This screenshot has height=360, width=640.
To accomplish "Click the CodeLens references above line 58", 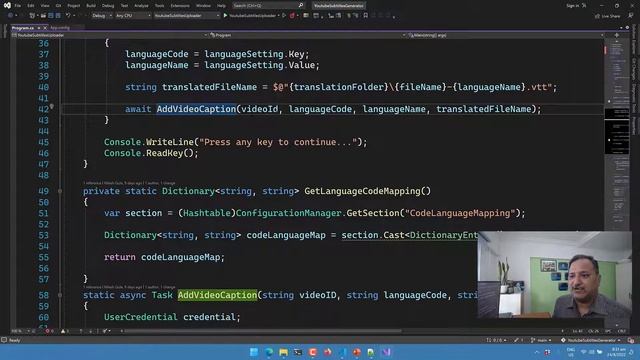I will tap(129, 287).
